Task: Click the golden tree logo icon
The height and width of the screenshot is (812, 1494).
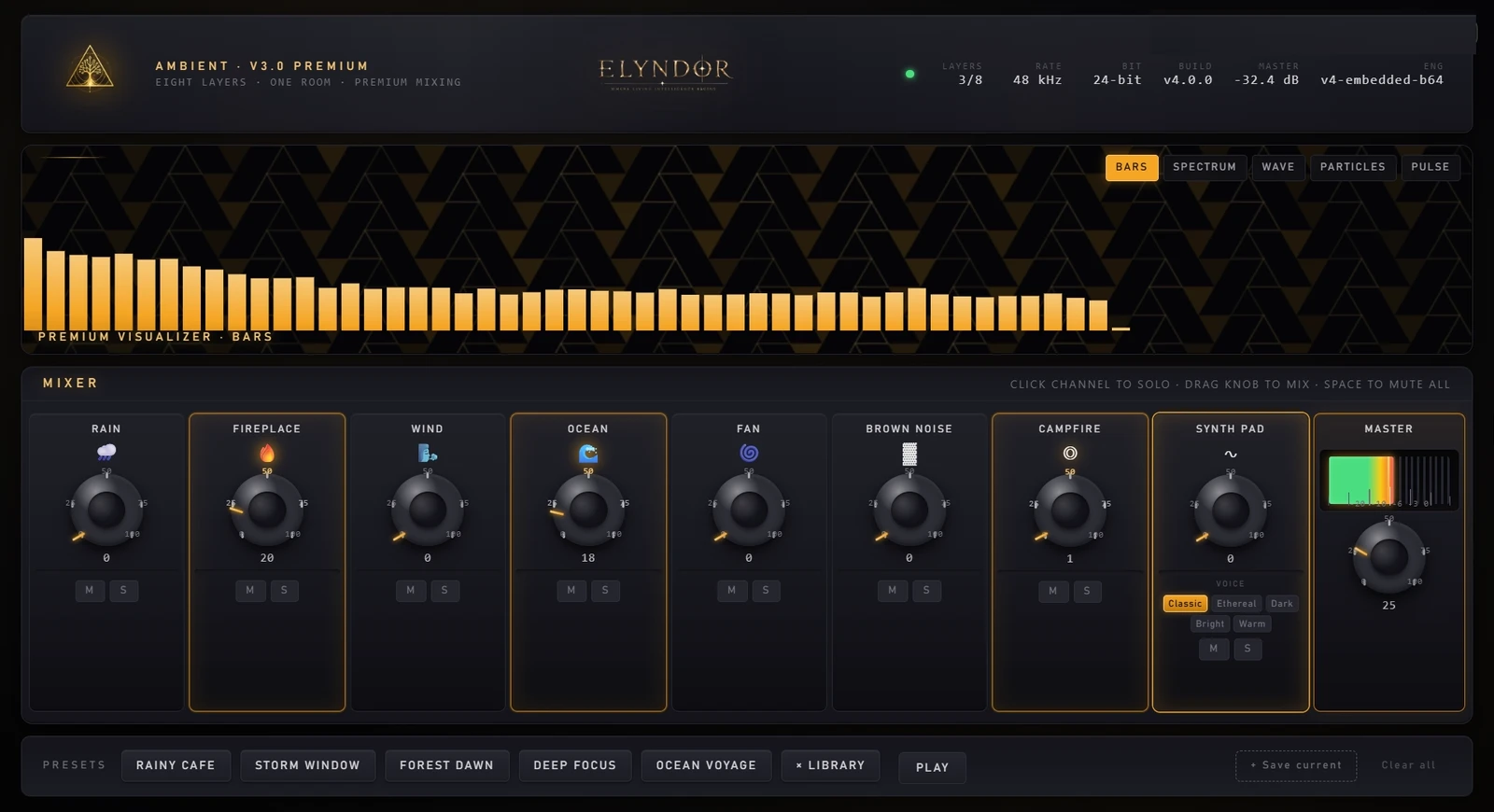Action: click(90, 68)
